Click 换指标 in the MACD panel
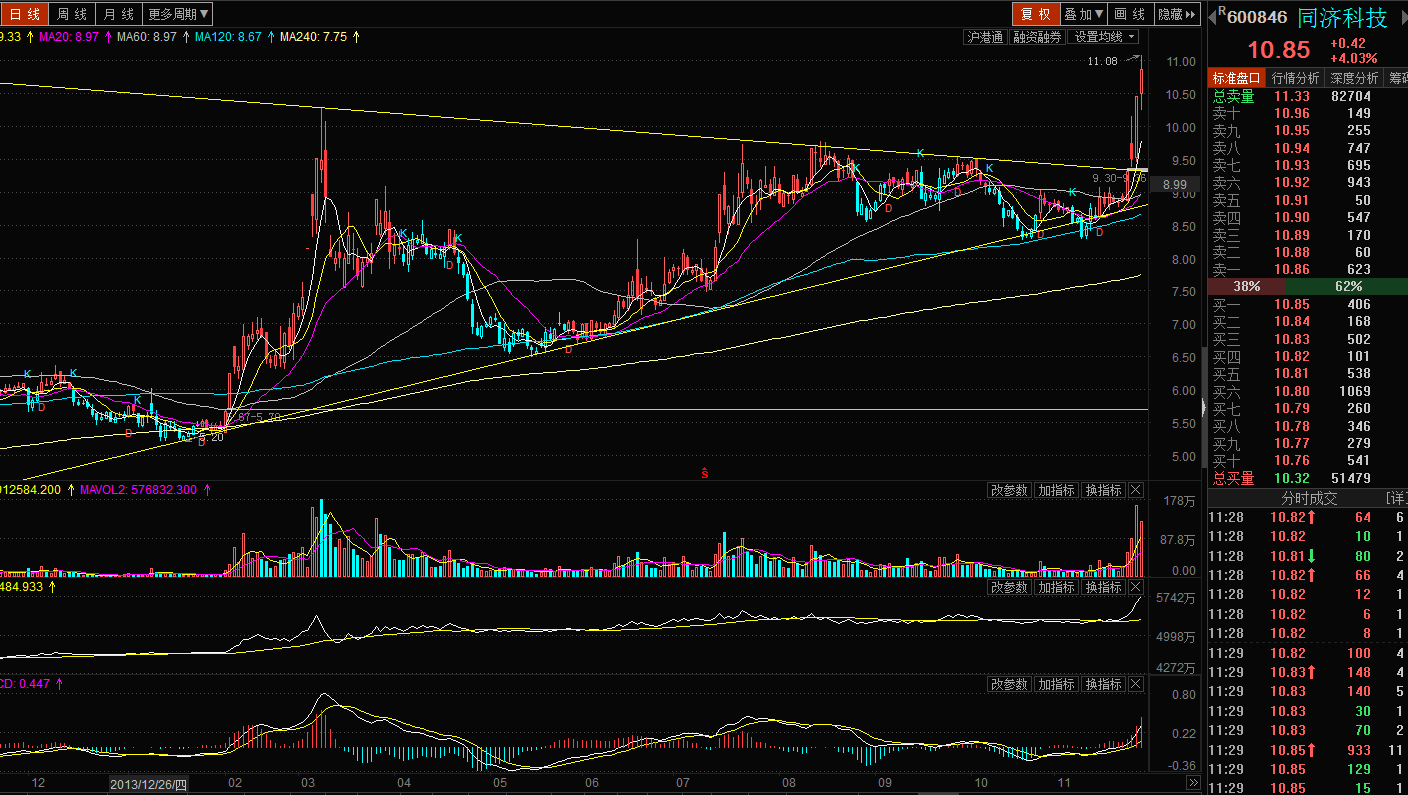This screenshot has width=1408, height=795. pyautogui.click(x=1104, y=684)
